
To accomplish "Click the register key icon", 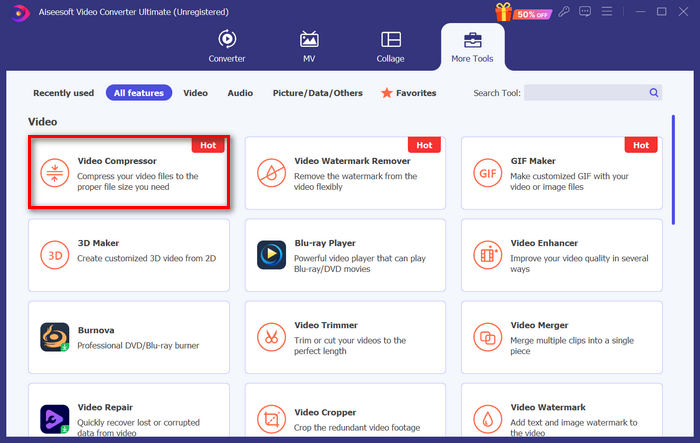I will [564, 11].
